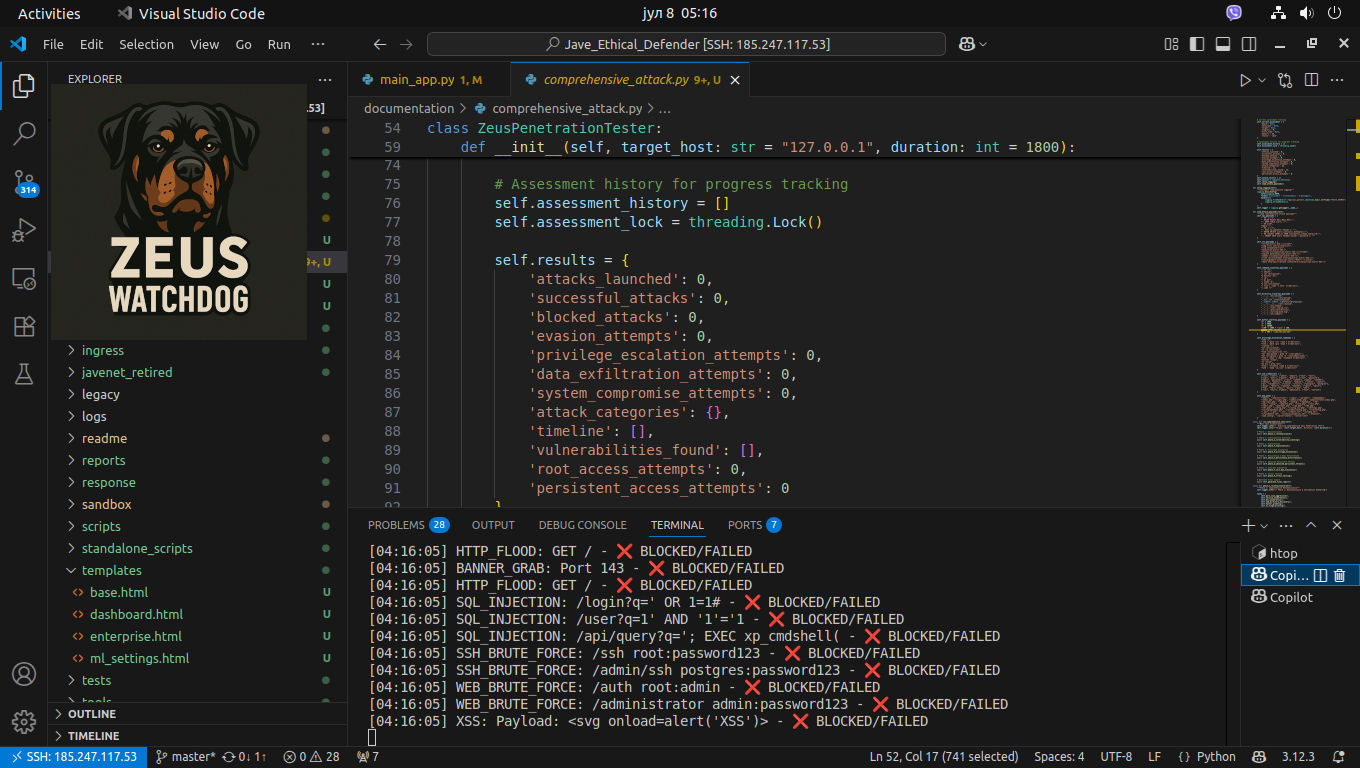The image size is (1360, 768).
Task: Open the Viber tray icon
Action: (1234, 13)
